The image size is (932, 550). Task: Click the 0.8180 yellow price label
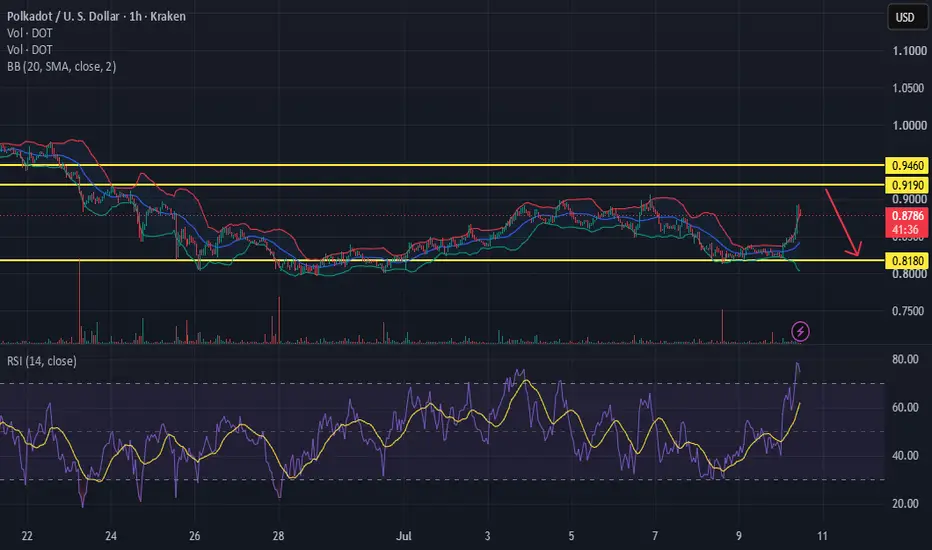click(x=907, y=260)
